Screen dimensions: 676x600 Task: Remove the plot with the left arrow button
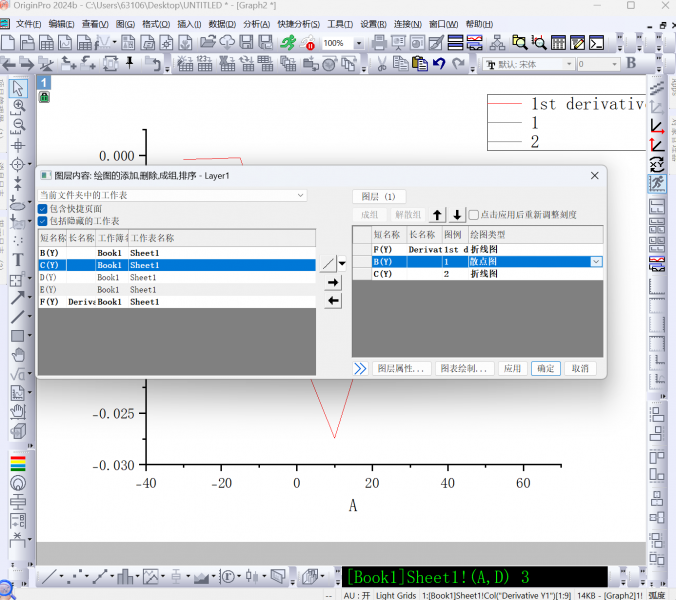(x=333, y=301)
